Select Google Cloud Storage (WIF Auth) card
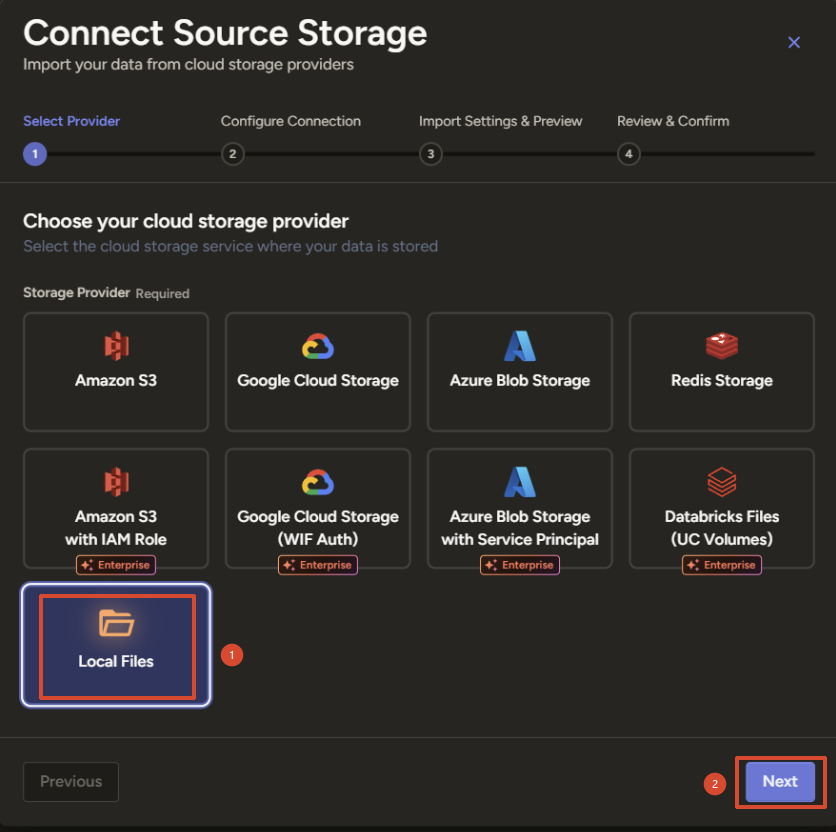The height and width of the screenshot is (832, 836). point(318,508)
